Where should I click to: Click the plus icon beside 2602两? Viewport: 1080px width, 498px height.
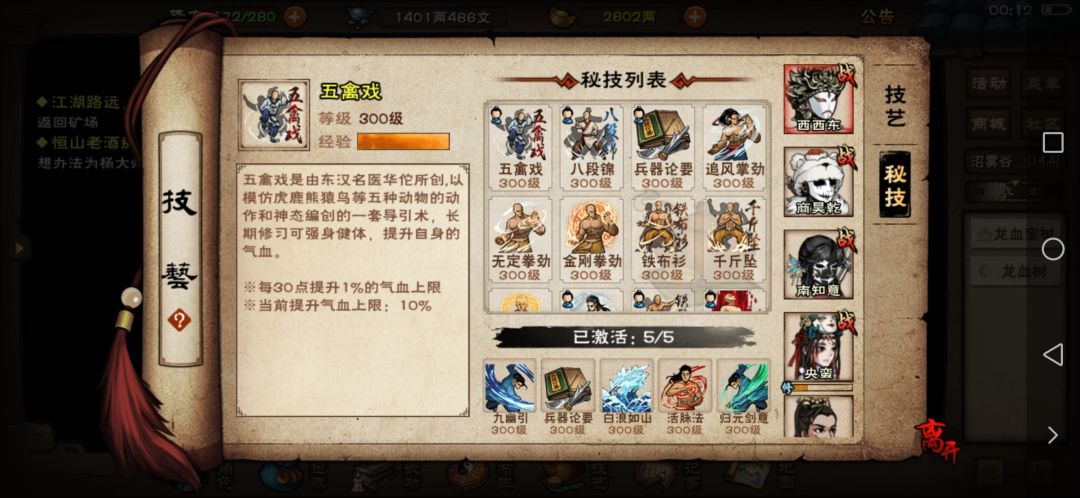point(695,17)
